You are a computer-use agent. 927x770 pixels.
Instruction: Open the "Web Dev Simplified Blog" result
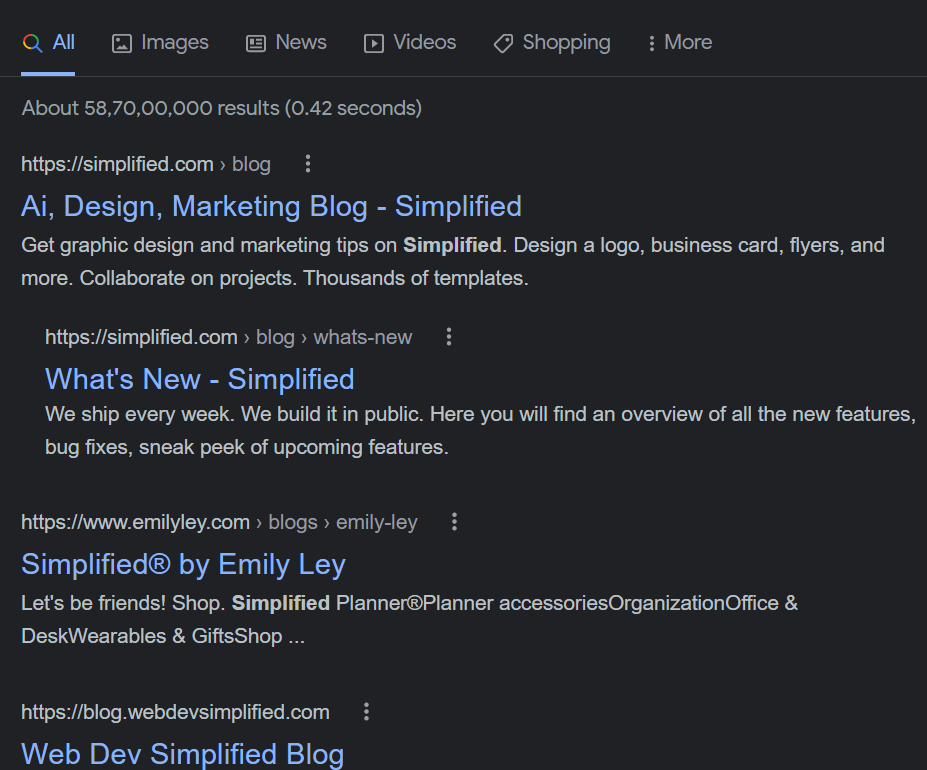click(x=183, y=754)
